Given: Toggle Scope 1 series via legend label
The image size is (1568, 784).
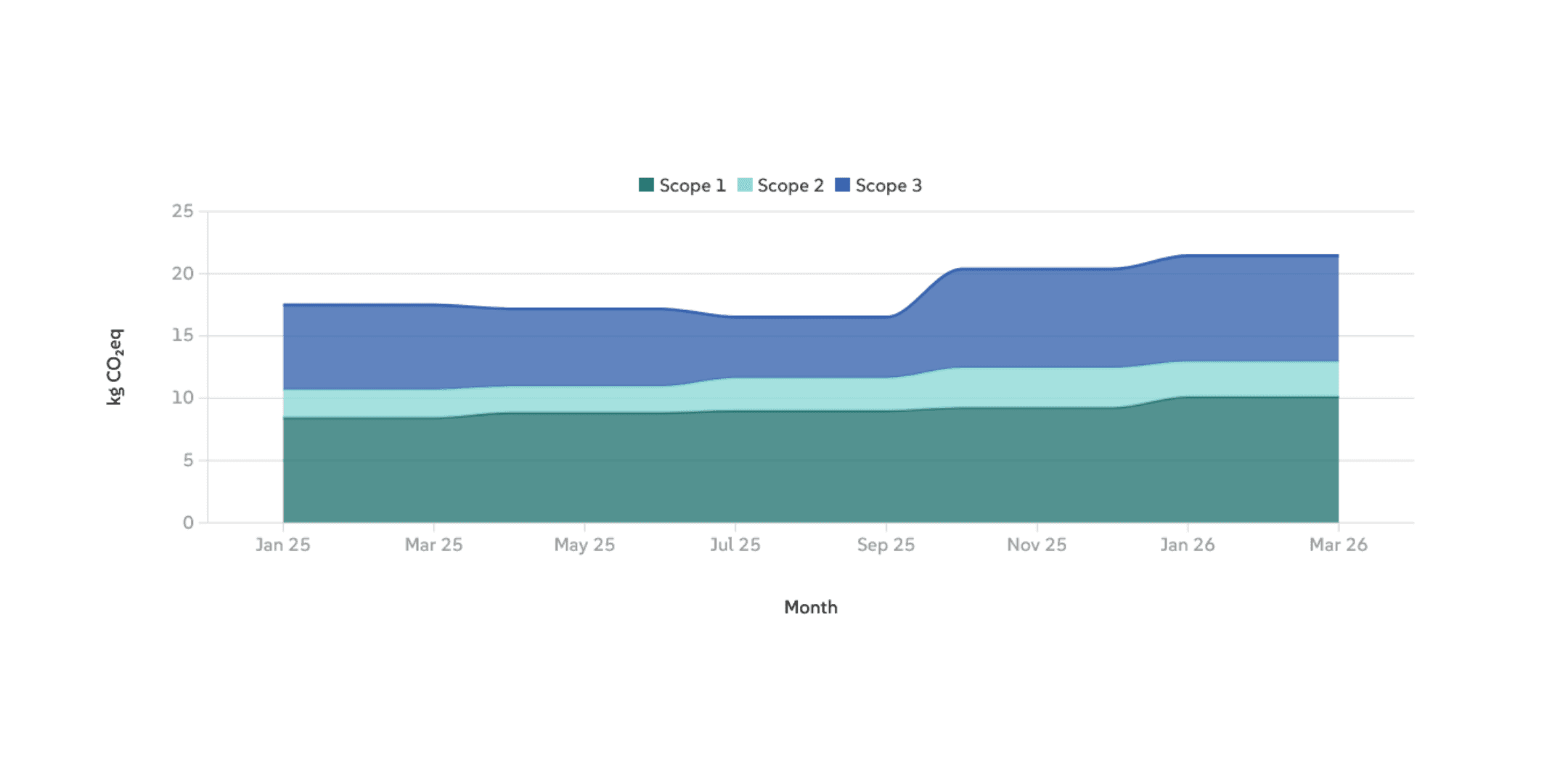Looking at the screenshot, I should (692, 186).
